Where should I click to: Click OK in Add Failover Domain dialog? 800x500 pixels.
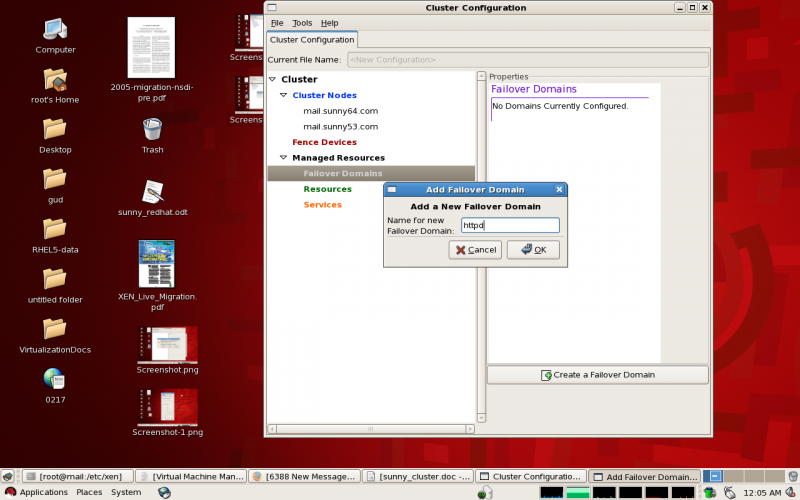(533, 249)
